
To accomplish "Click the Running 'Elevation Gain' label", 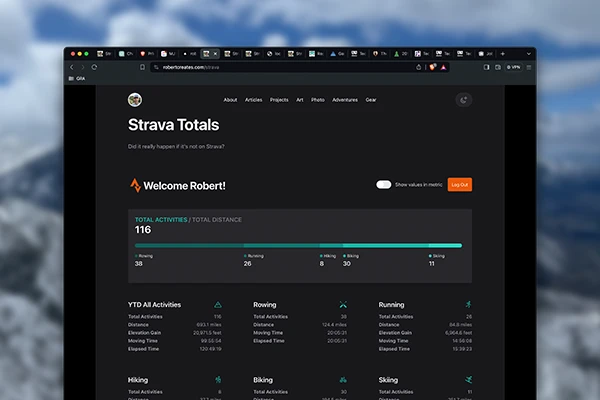I will (395, 333).
